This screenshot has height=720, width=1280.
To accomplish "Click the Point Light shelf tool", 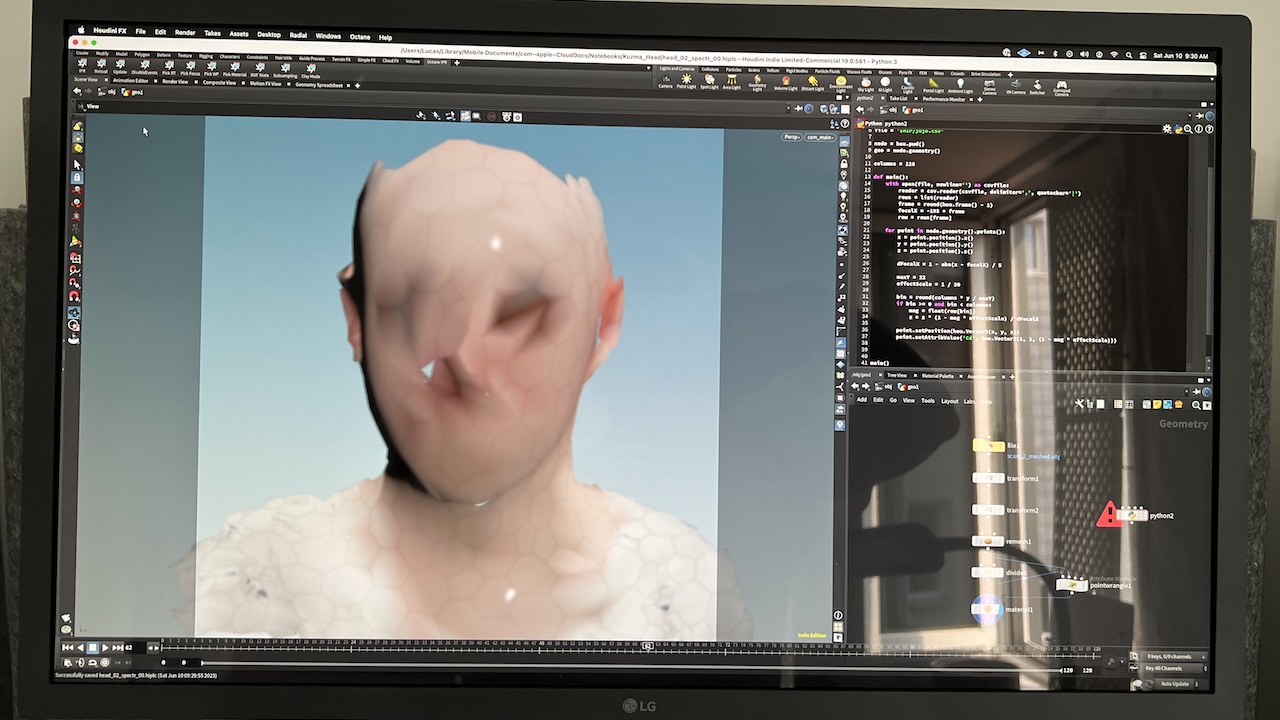I will click(686, 81).
